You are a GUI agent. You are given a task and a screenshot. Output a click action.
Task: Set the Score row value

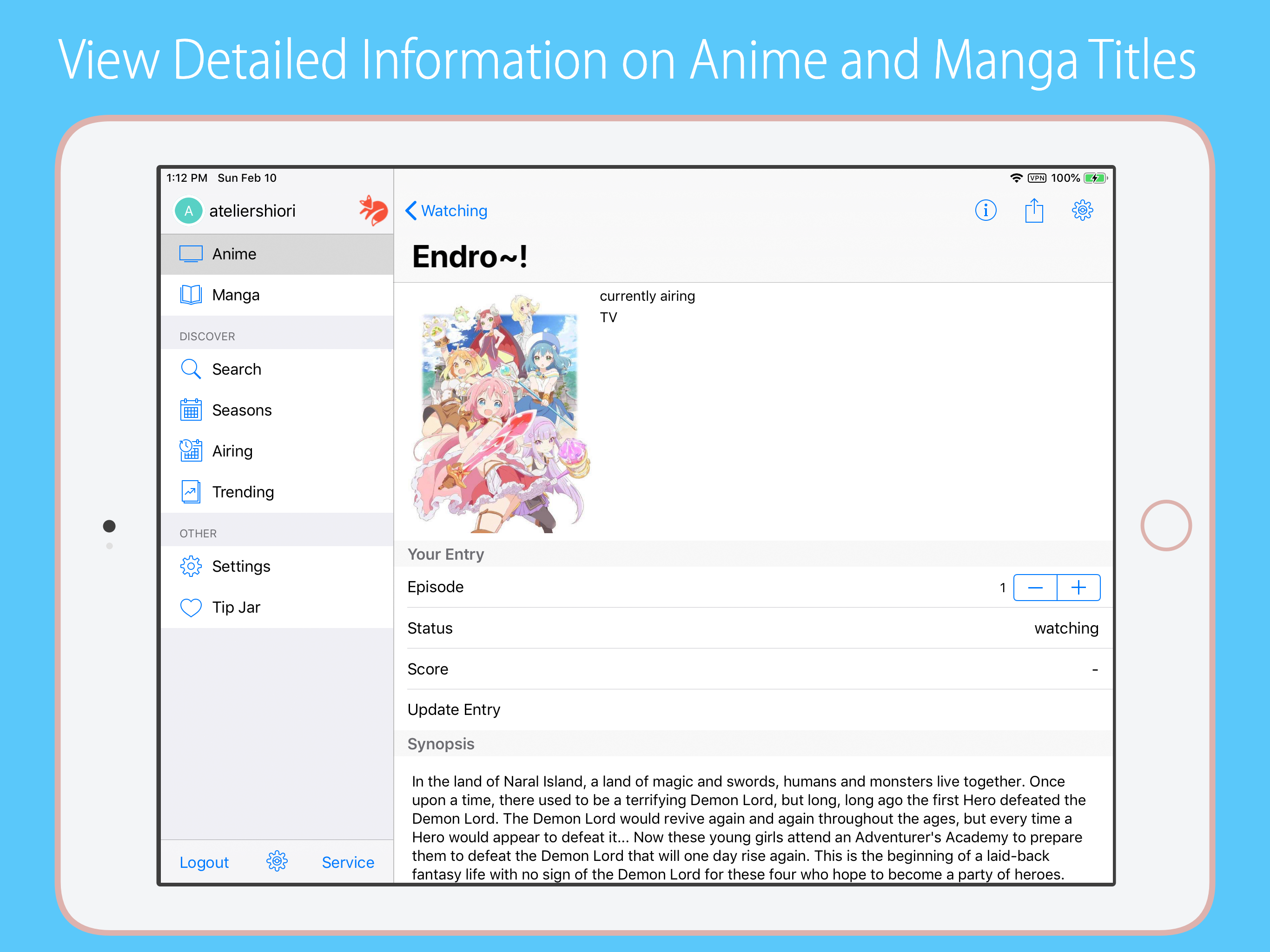tap(753, 669)
